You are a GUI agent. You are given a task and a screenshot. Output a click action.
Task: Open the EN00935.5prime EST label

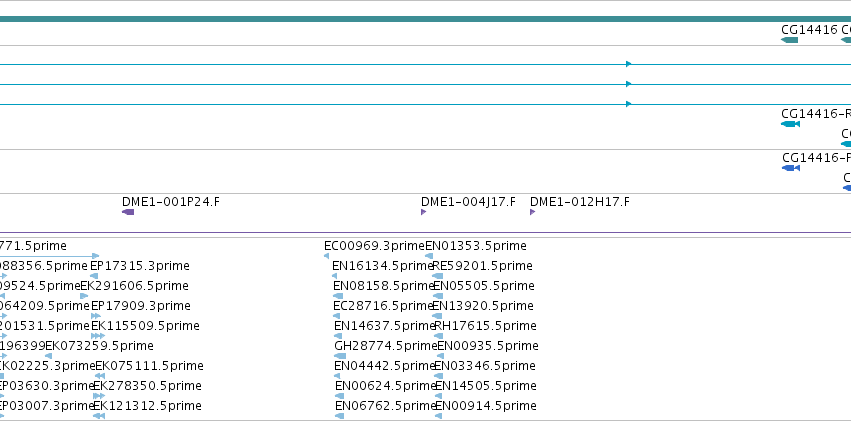[x=488, y=346]
